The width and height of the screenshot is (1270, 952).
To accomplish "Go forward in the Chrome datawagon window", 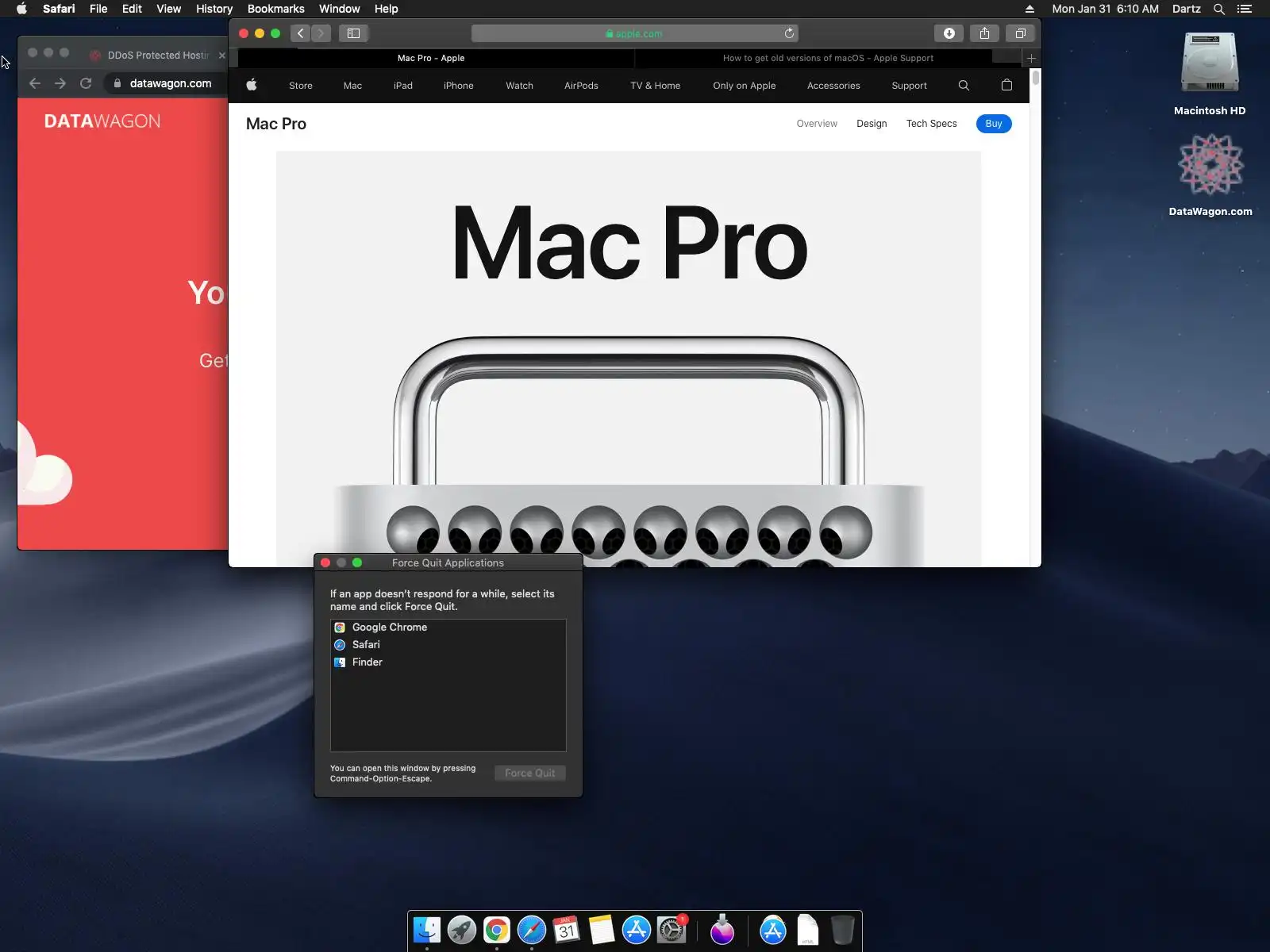I will [60, 83].
